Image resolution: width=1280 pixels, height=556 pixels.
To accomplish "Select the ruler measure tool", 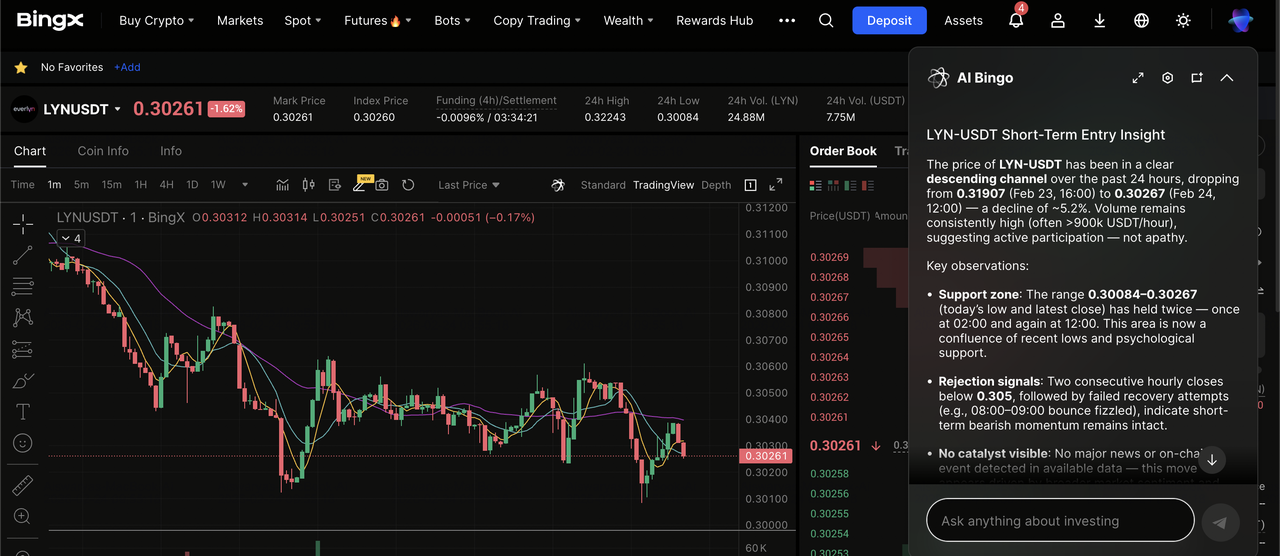I will [22, 486].
